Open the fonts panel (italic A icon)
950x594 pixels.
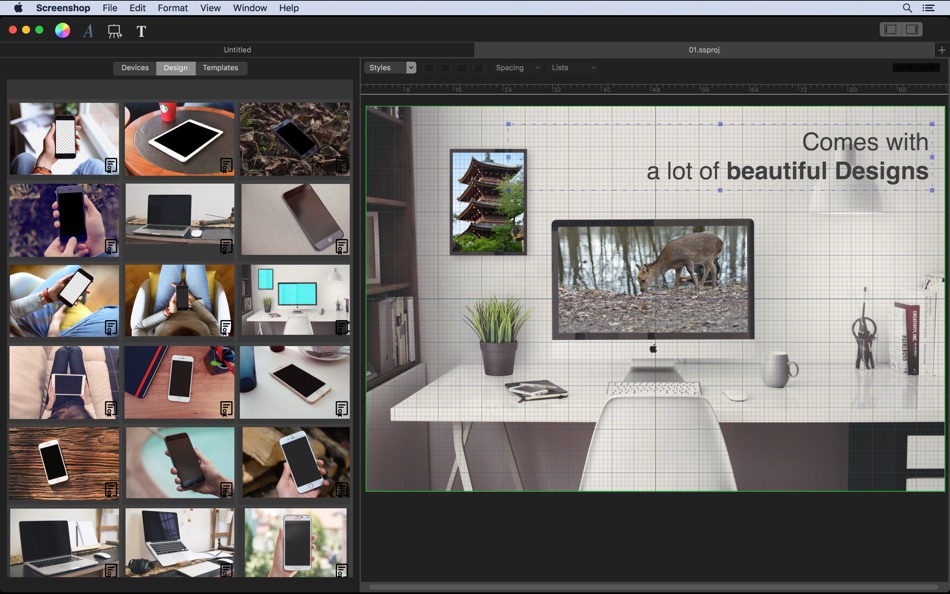(88, 31)
